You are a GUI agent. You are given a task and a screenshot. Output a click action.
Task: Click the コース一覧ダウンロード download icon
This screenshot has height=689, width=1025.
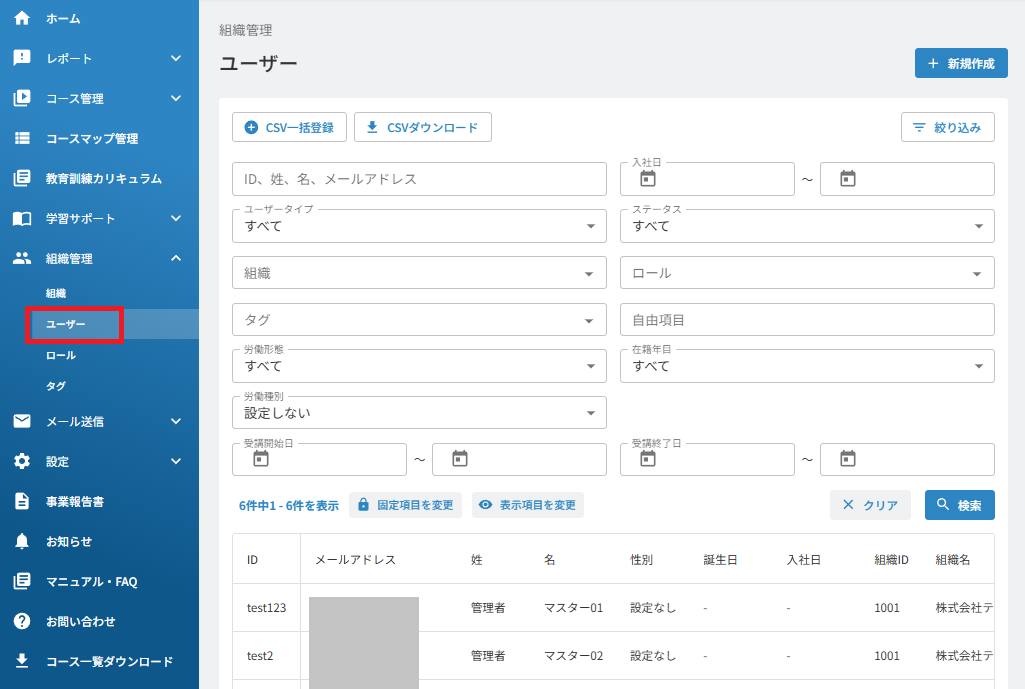pyautogui.click(x=22, y=661)
